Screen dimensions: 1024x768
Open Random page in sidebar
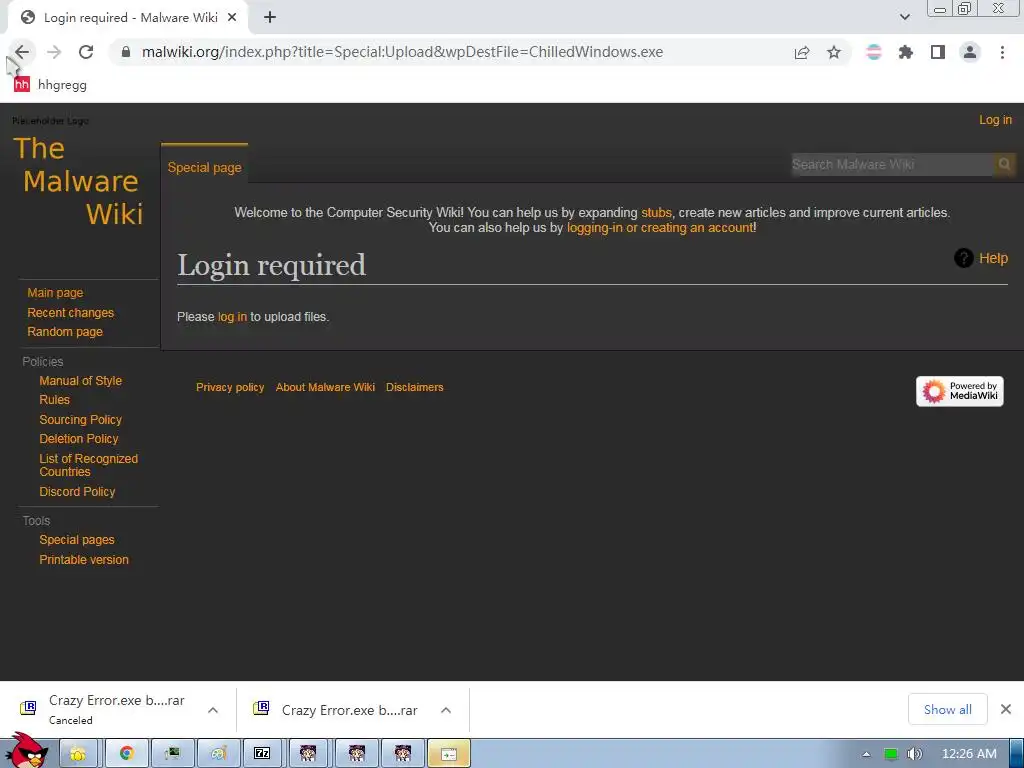click(x=65, y=332)
